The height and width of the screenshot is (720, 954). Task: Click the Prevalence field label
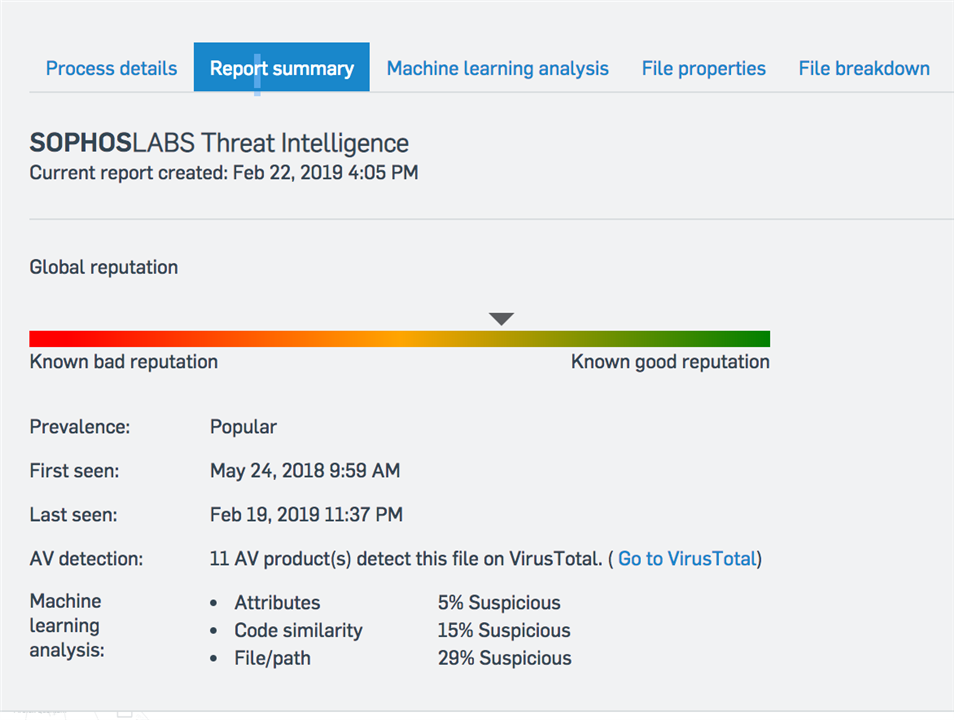(x=80, y=427)
